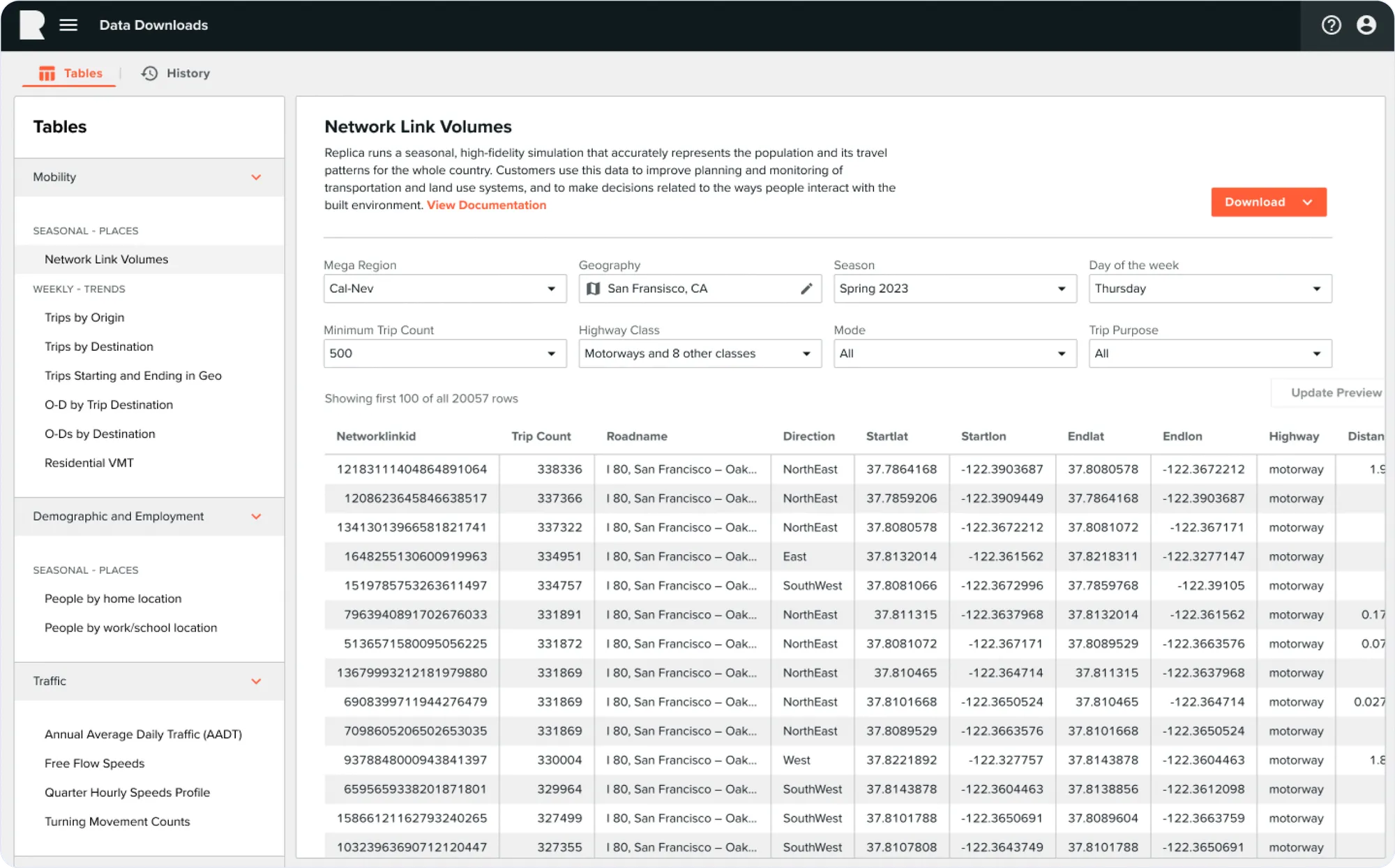Select Trips Starting and Ending in Geo
The height and width of the screenshot is (868, 1395).
pos(133,376)
